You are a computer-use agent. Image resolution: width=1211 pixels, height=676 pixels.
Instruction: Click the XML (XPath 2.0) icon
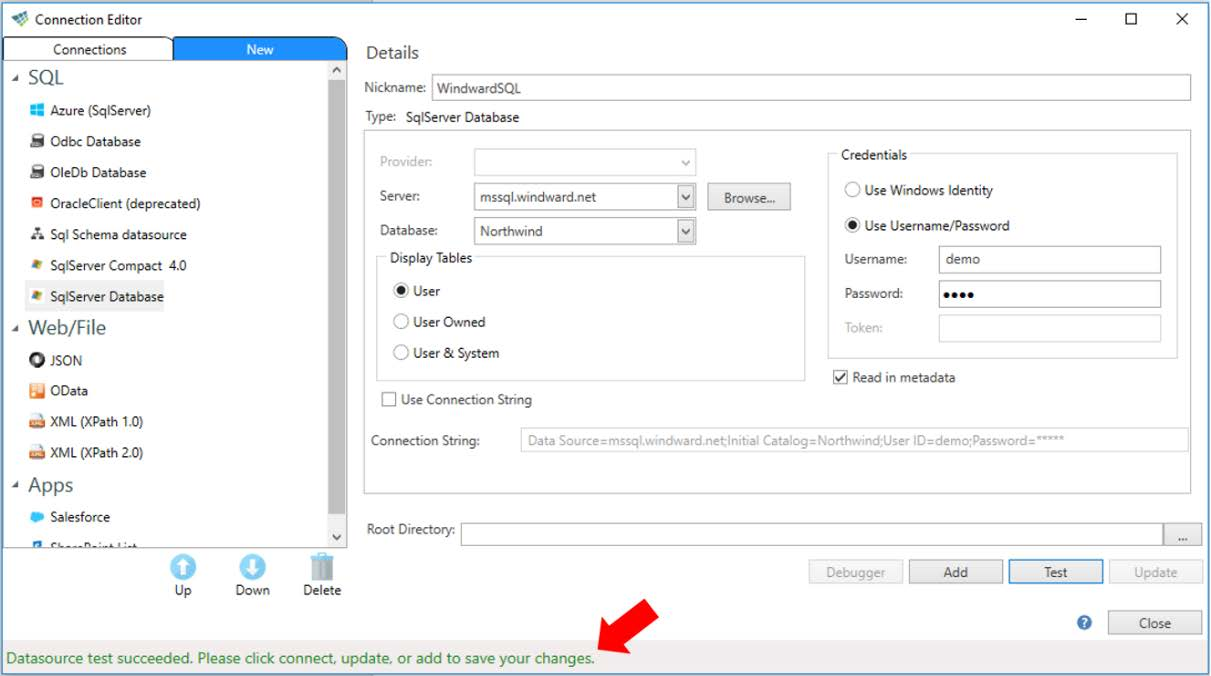click(37, 453)
